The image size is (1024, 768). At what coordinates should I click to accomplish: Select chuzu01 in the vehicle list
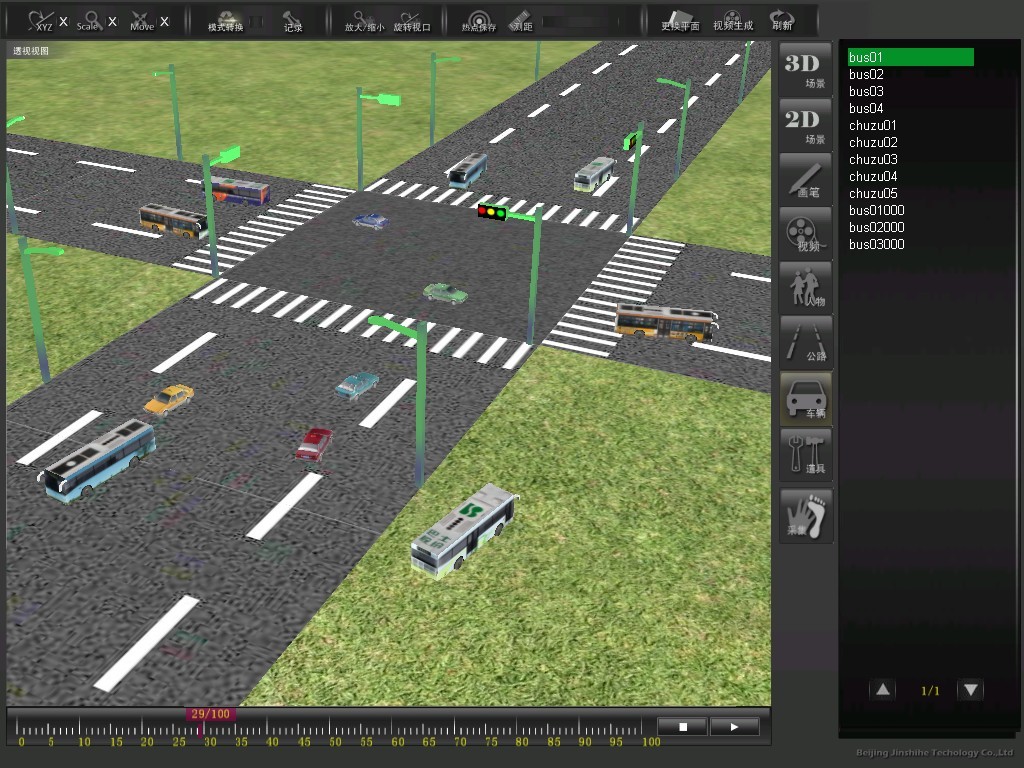(x=872, y=125)
